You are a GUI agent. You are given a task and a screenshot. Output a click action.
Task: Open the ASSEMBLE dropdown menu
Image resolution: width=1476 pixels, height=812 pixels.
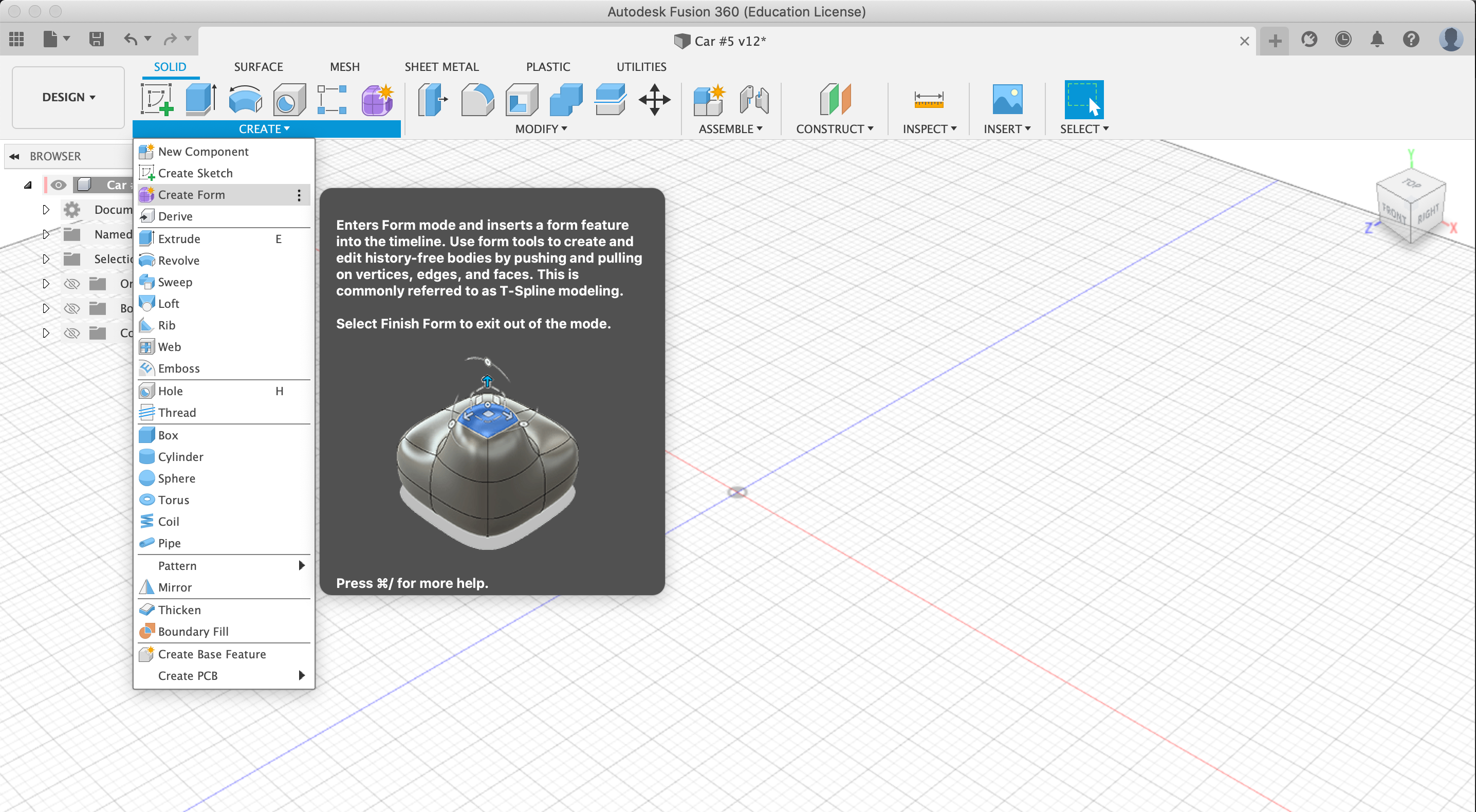[730, 129]
